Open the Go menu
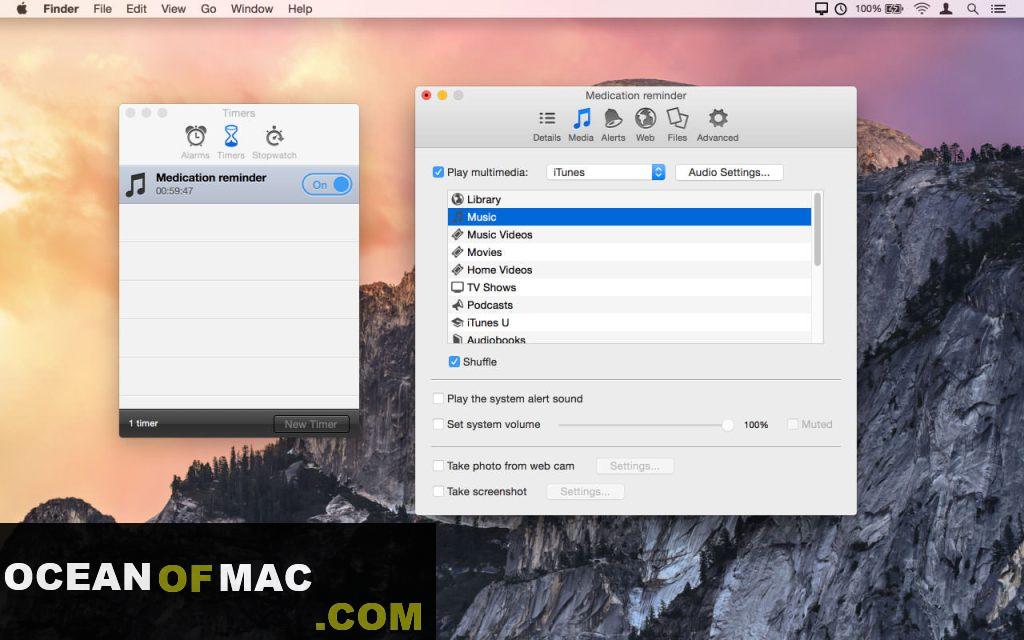 pos(208,8)
